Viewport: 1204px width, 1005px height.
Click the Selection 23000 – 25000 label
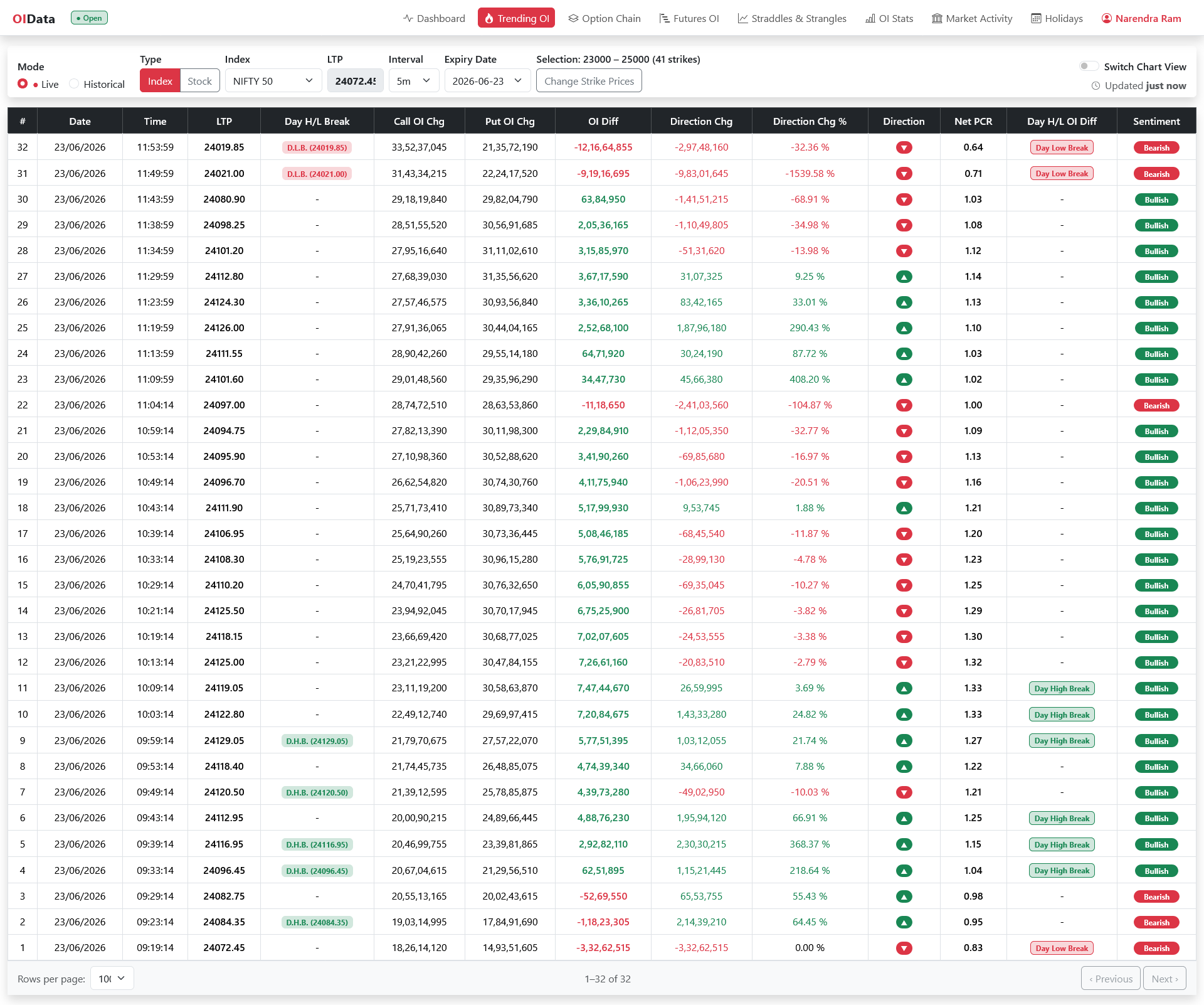click(x=618, y=59)
